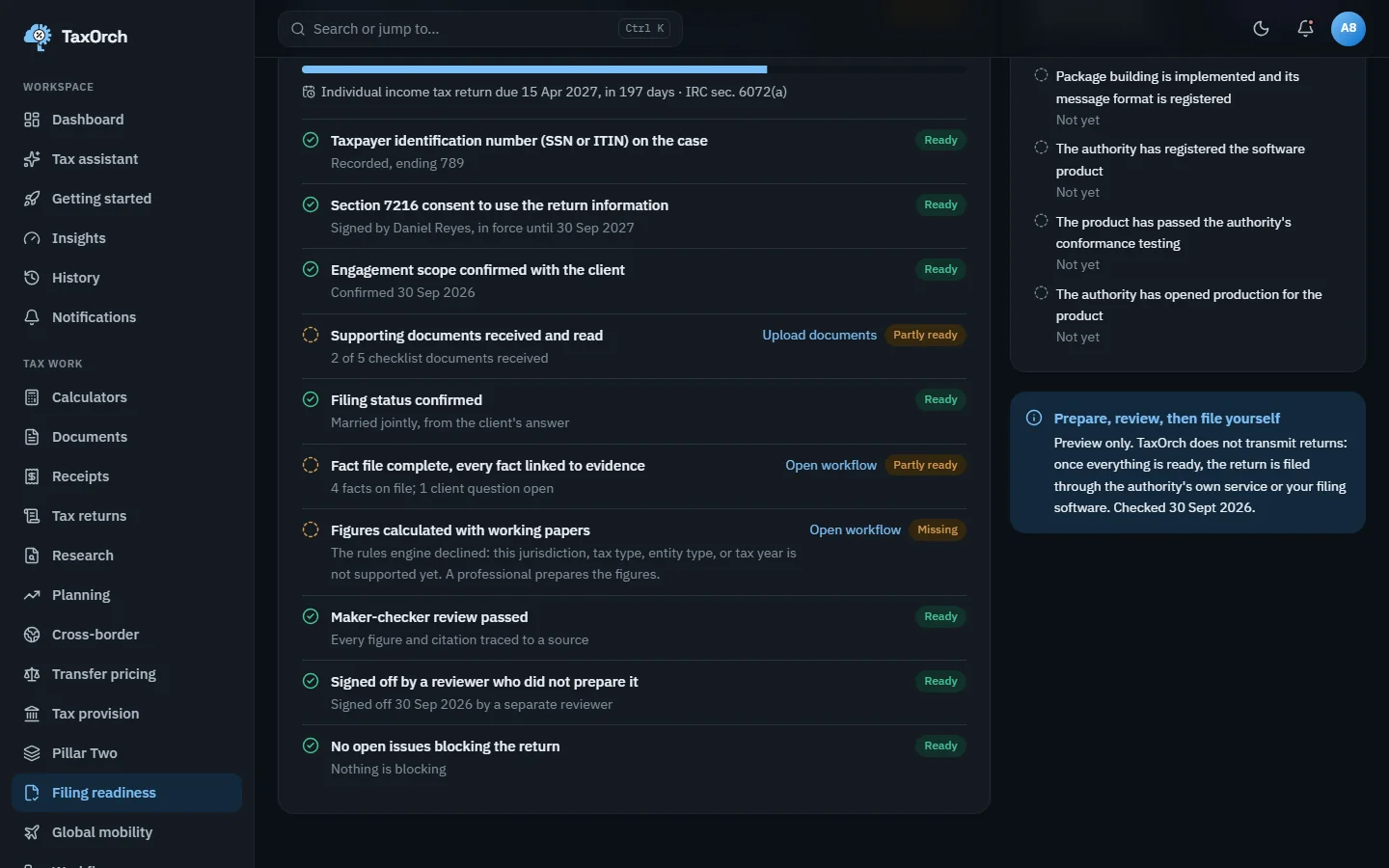Open workflow for Fact file complete
The image size is (1389, 868).
[831, 465]
